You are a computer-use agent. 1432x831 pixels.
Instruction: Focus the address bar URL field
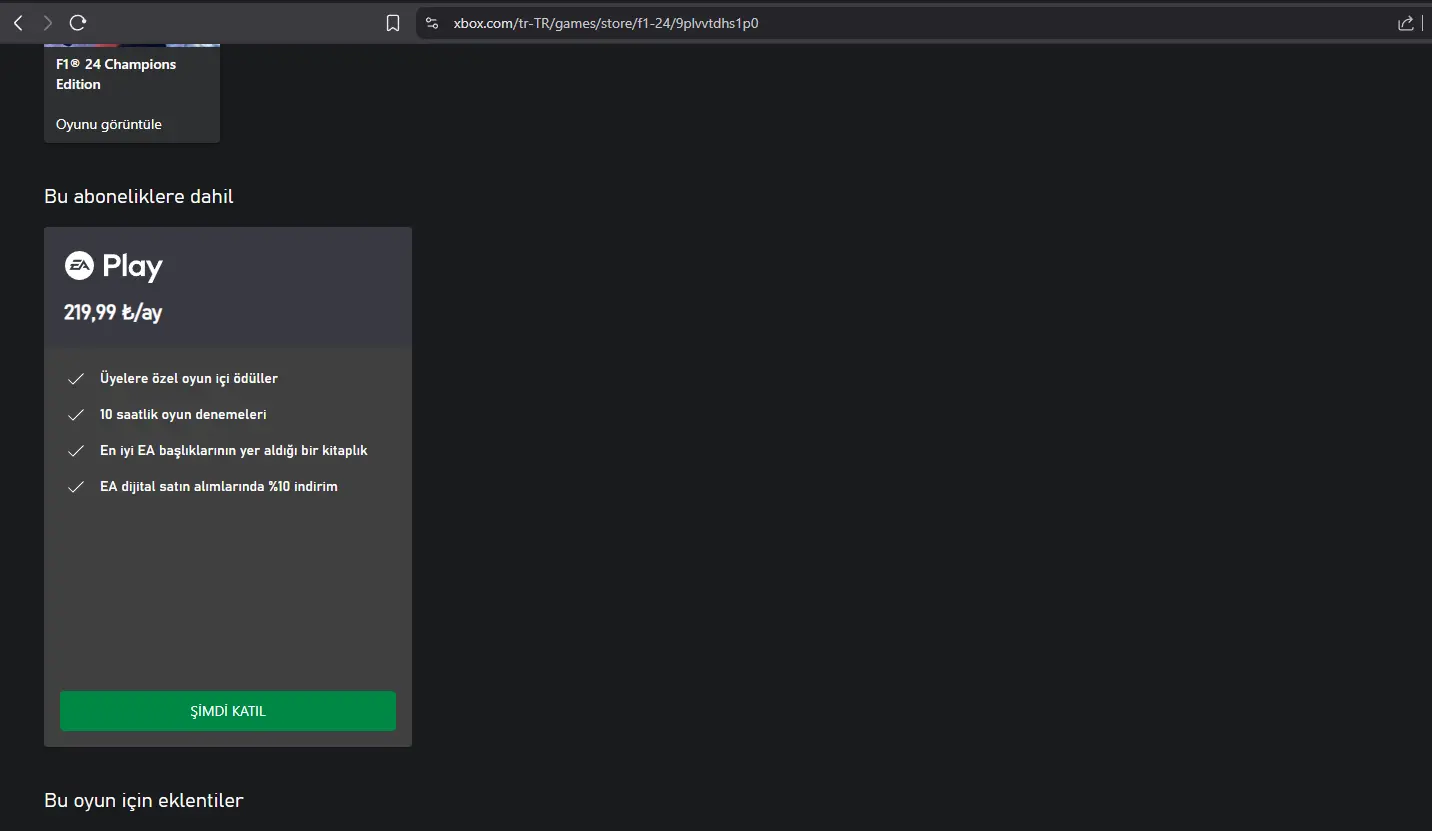click(915, 23)
